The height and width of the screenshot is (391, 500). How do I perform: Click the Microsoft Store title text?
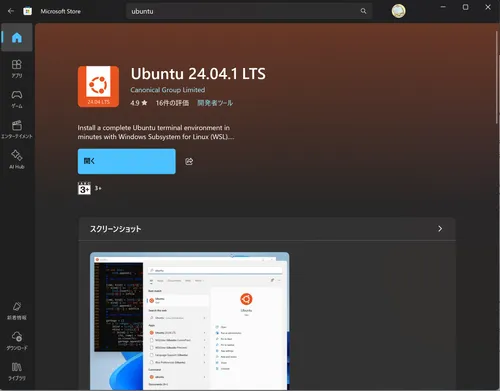[x=60, y=11]
